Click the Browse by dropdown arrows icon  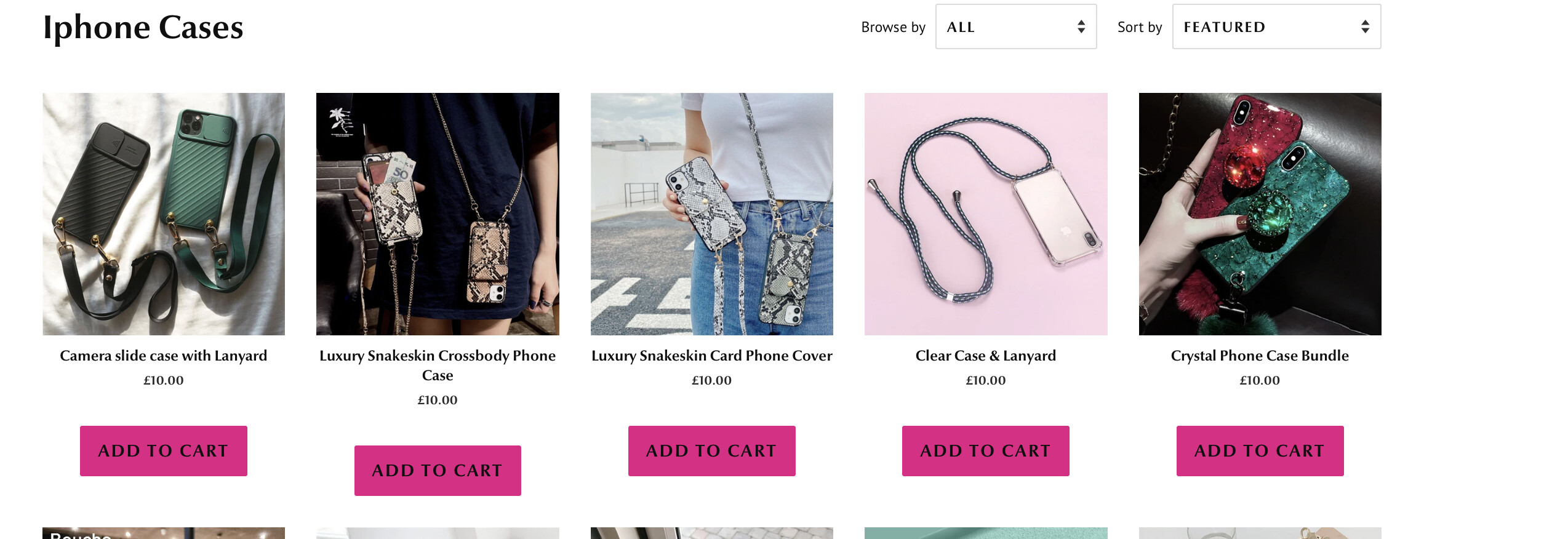coord(1081,27)
